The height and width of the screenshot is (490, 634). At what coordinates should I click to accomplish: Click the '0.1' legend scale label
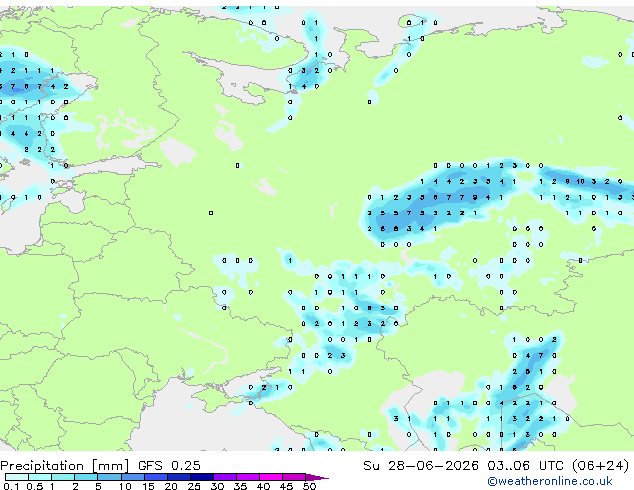(11, 486)
